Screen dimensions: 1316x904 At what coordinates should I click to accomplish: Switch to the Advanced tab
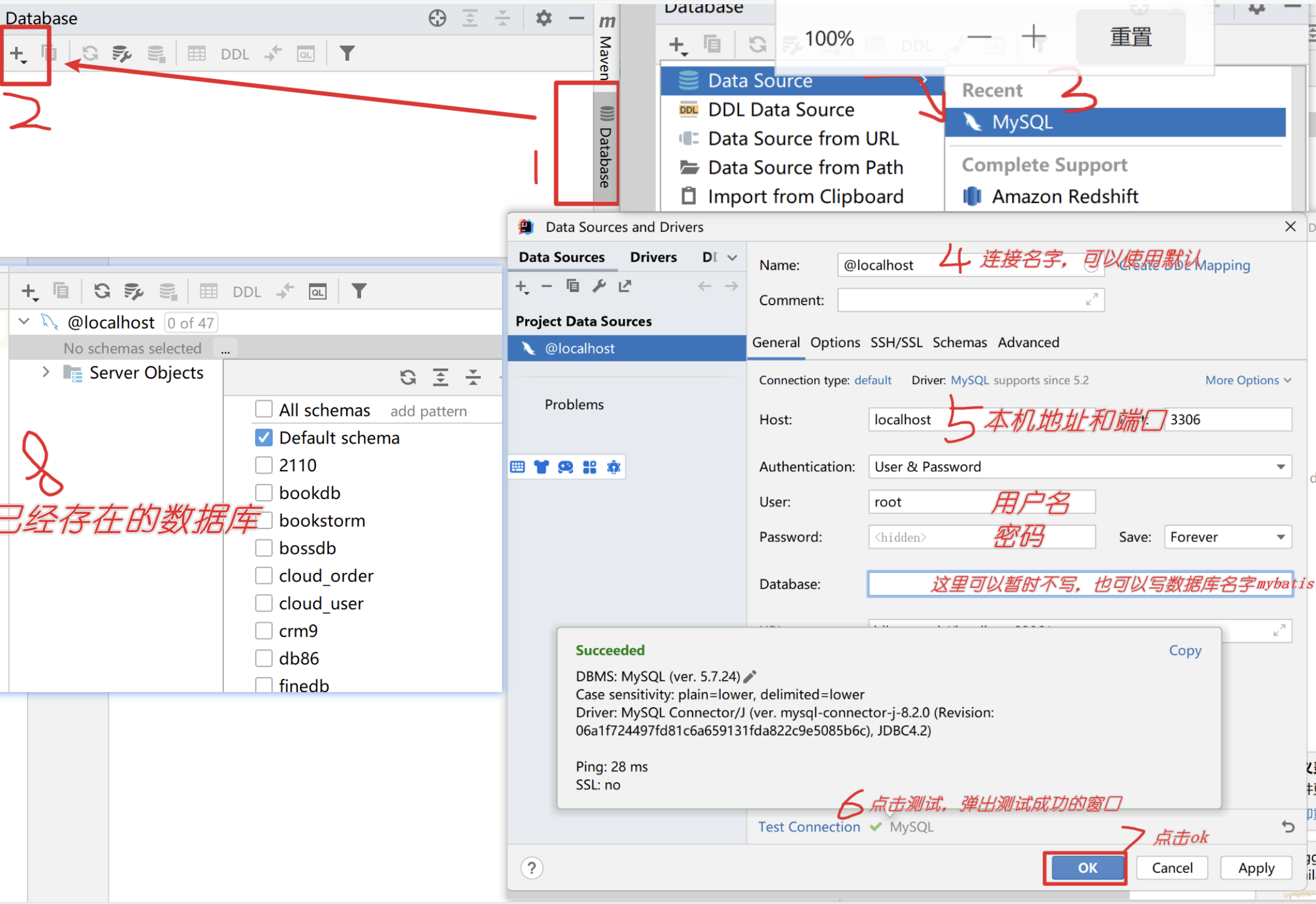(x=1028, y=342)
